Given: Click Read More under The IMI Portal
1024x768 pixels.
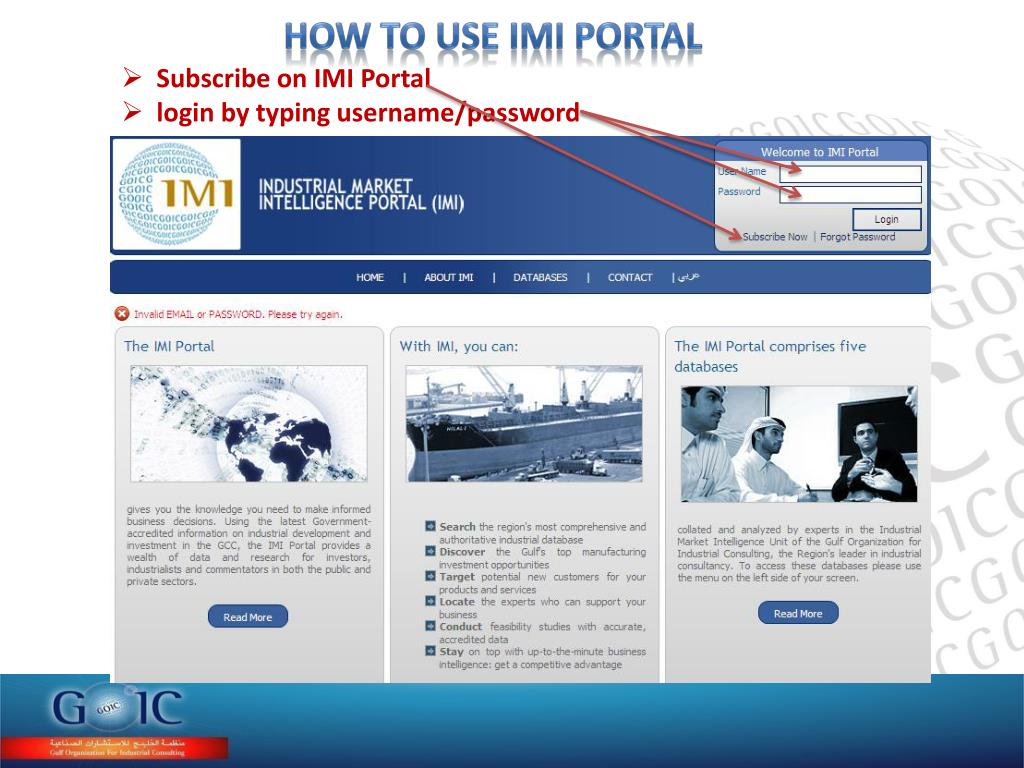Looking at the screenshot, I should [248, 616].
